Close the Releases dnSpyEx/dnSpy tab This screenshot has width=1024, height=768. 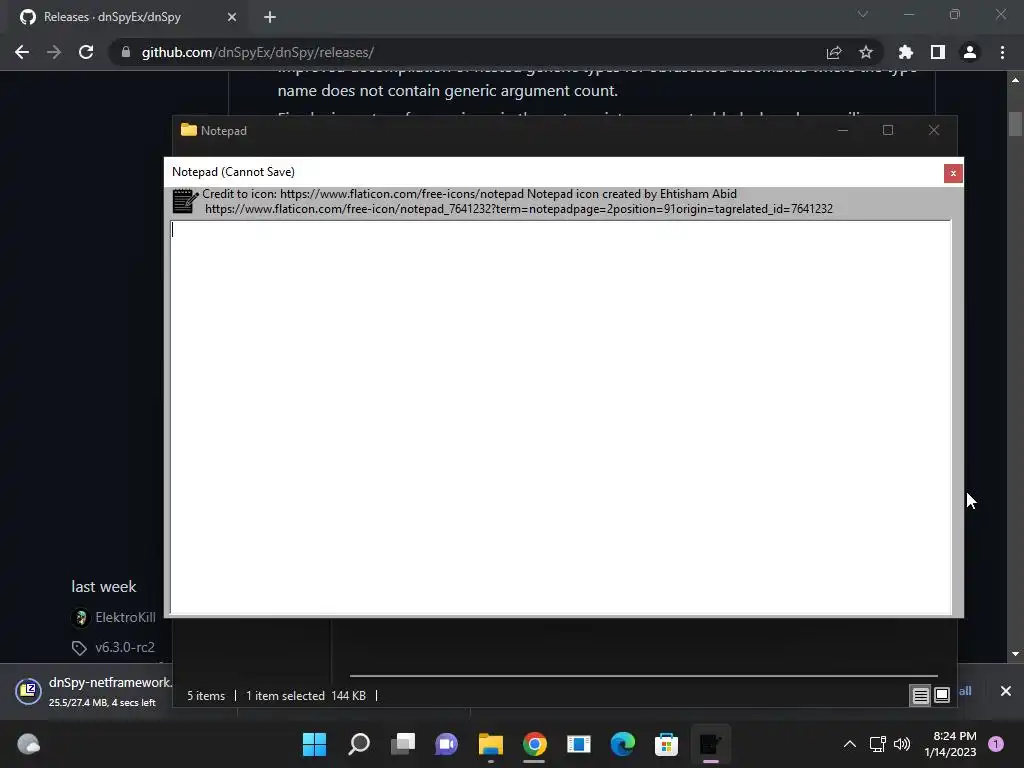coord(232,17)
